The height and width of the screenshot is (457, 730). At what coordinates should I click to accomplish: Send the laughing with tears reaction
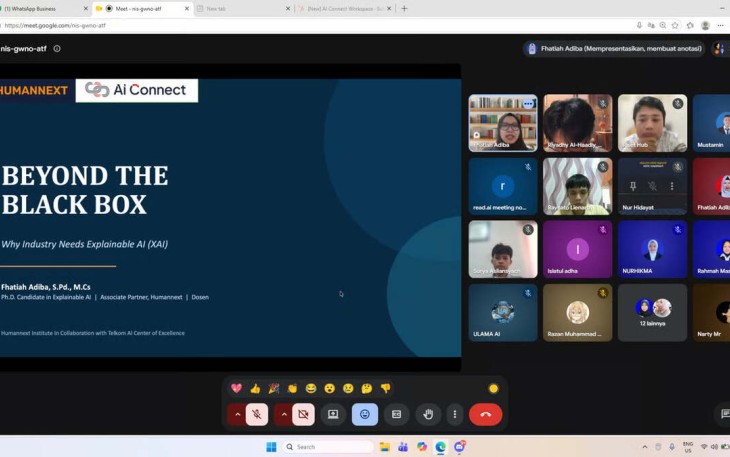[x=311, y=388]
